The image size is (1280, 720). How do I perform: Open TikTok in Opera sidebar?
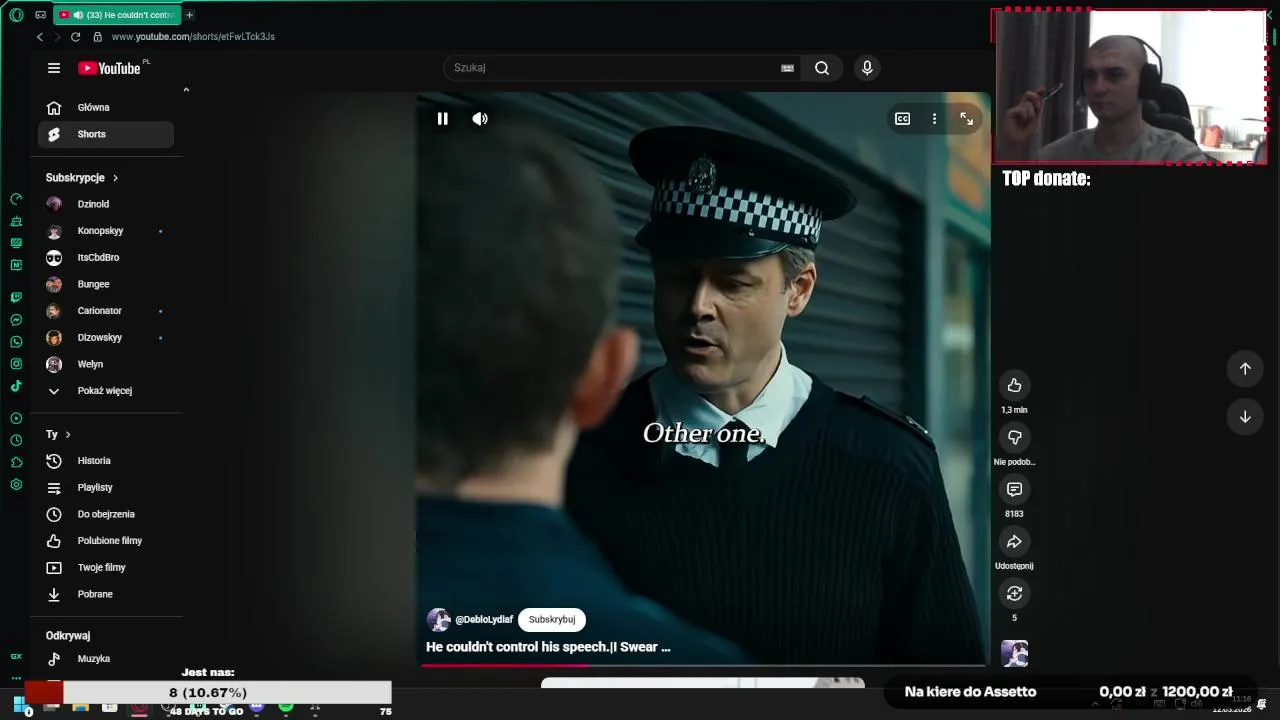click(16, 386)
